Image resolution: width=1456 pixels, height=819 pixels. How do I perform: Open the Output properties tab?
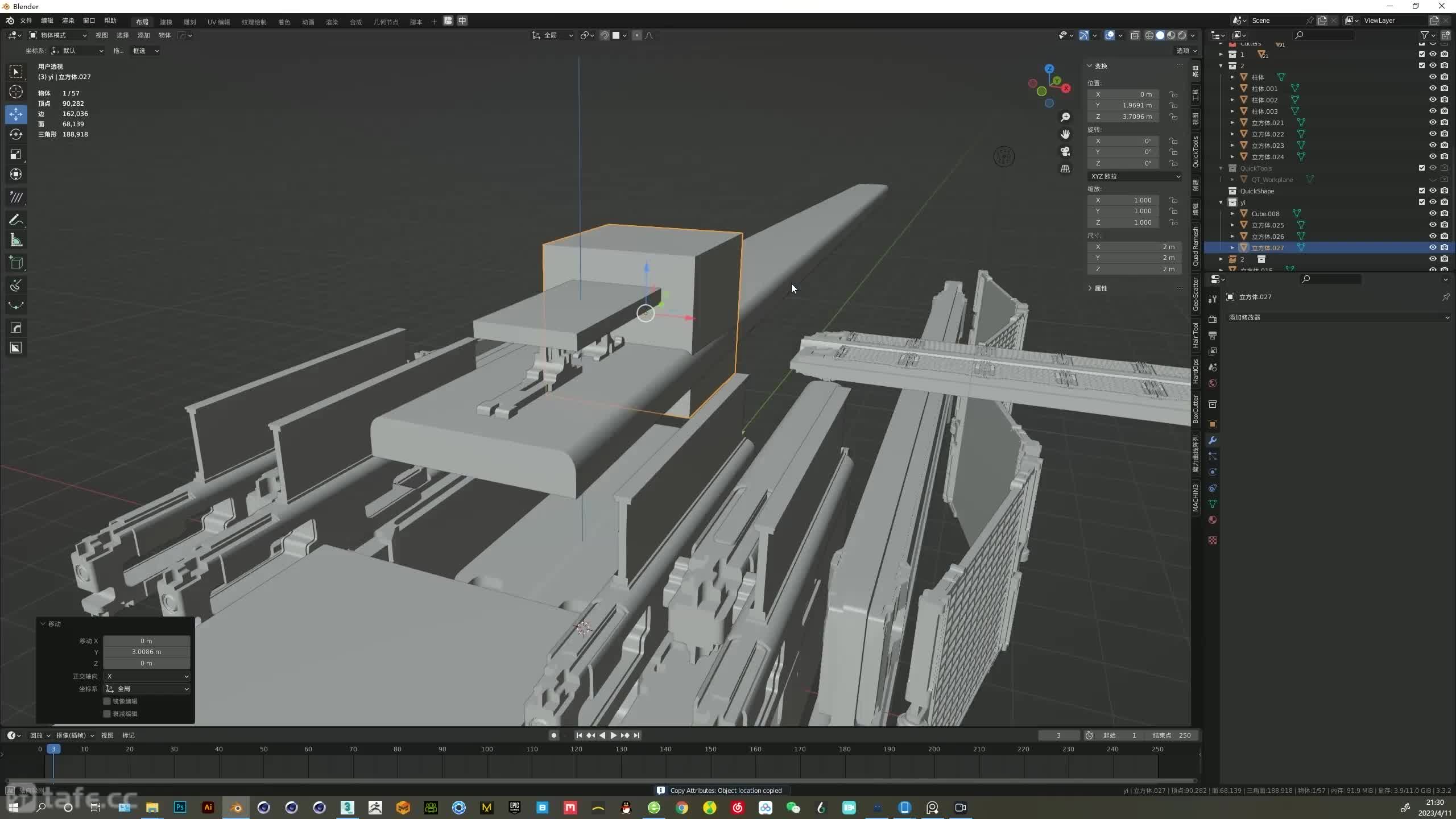click(1213, 336)
